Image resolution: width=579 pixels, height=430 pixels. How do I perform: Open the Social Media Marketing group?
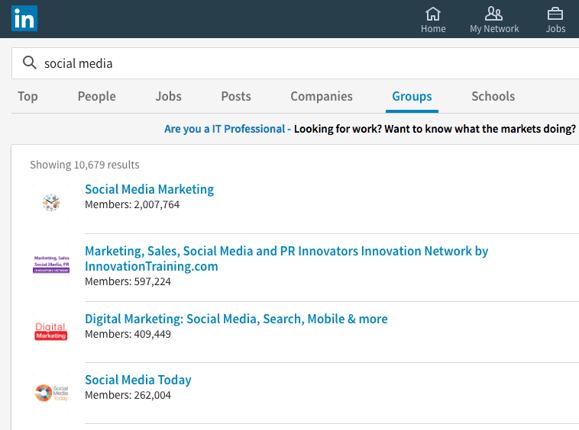coord(149,189)
